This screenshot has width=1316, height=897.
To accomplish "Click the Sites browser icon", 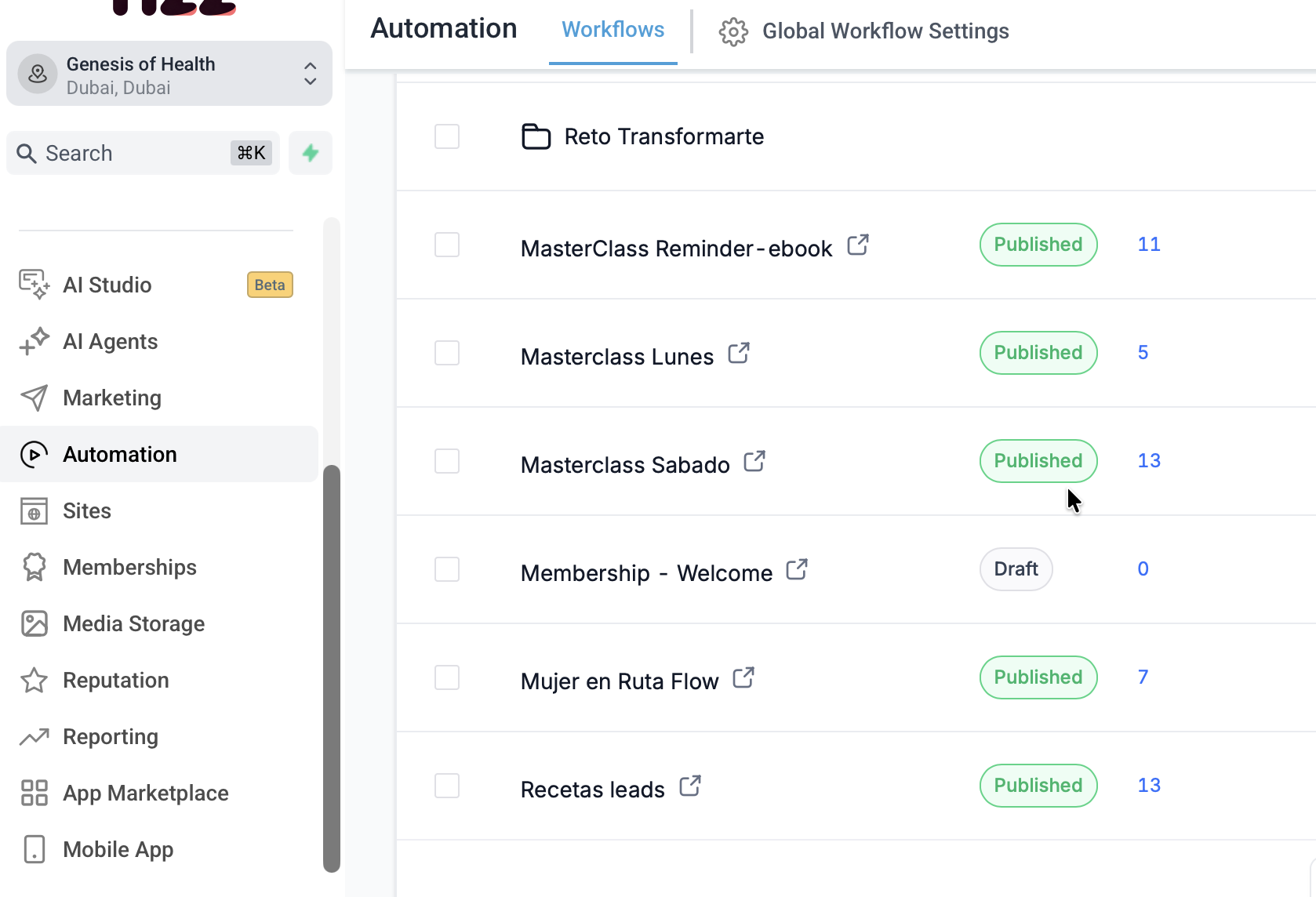I will [x=34, y=510].
